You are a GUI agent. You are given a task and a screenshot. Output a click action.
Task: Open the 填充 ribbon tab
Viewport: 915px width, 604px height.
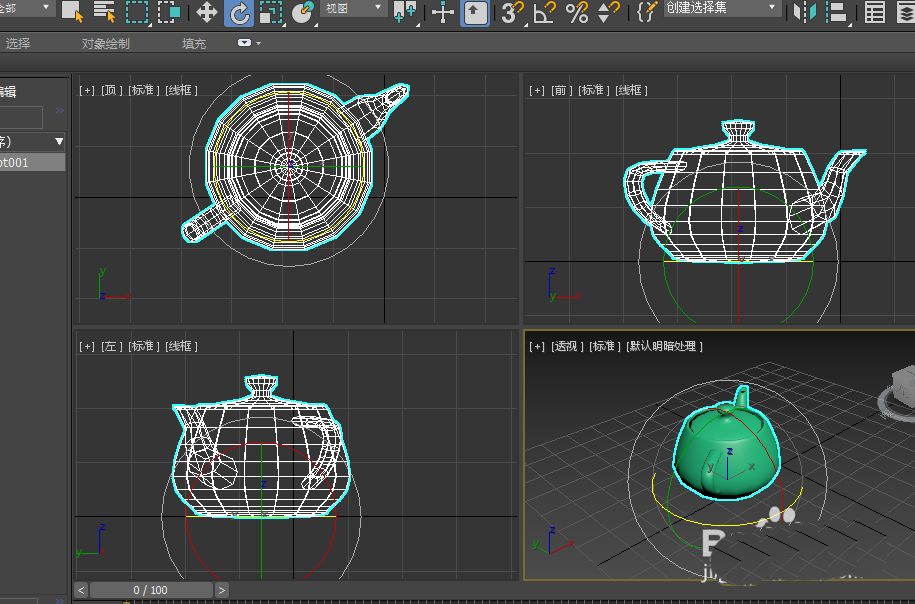click(x=194, y=44)
